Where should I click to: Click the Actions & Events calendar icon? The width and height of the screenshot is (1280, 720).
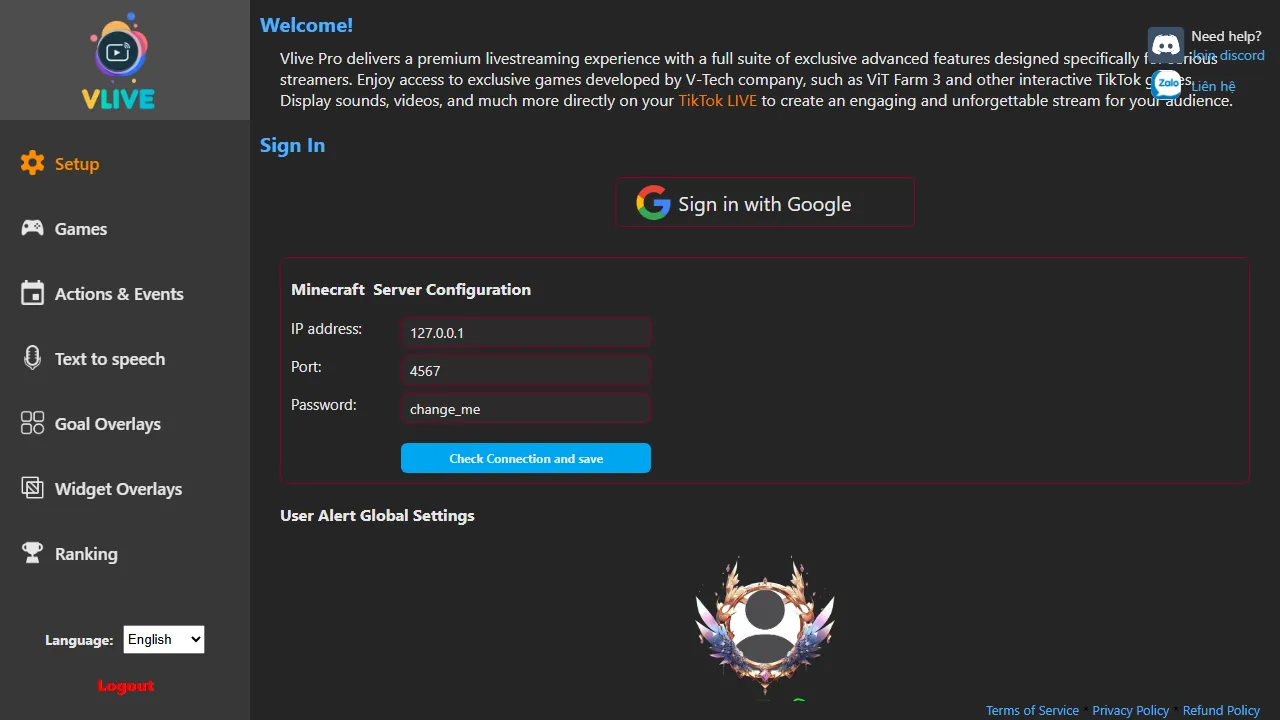tap(33, 293)
